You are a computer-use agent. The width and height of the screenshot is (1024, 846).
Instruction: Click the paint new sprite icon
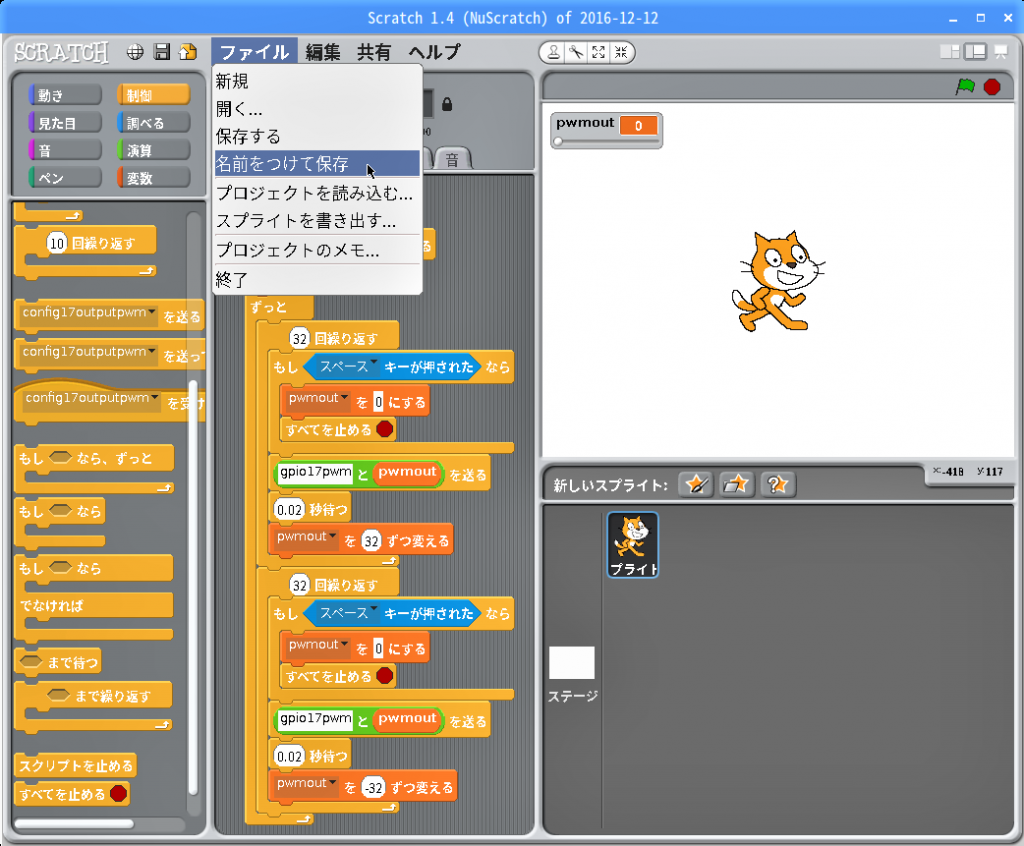696,485
